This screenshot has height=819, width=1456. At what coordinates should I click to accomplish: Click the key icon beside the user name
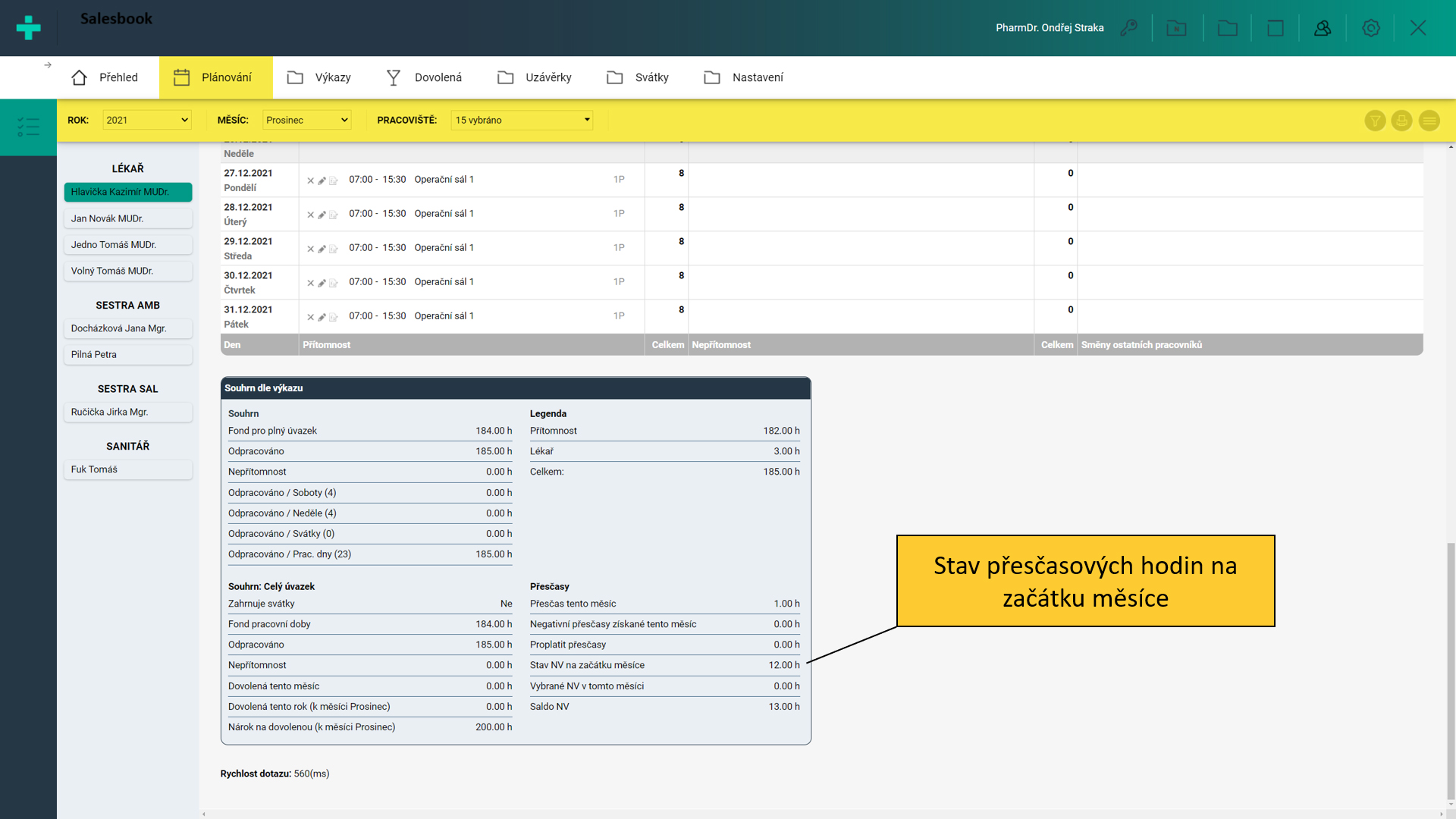coord(1128,28)
